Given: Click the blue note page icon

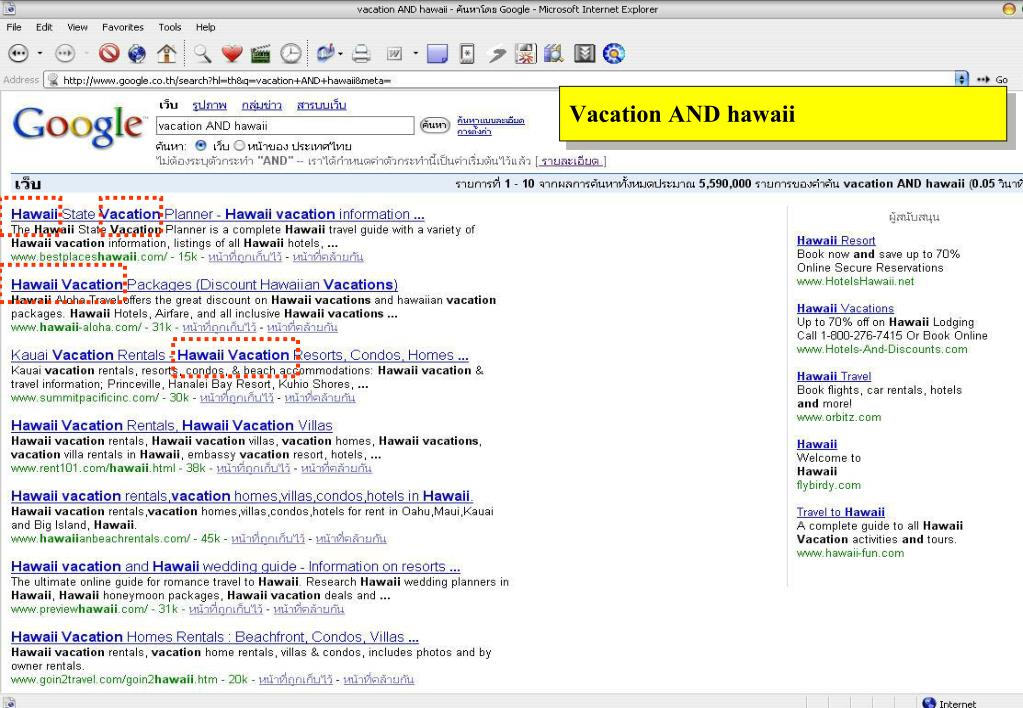Looking at the screenshot, I should [437, 53].
